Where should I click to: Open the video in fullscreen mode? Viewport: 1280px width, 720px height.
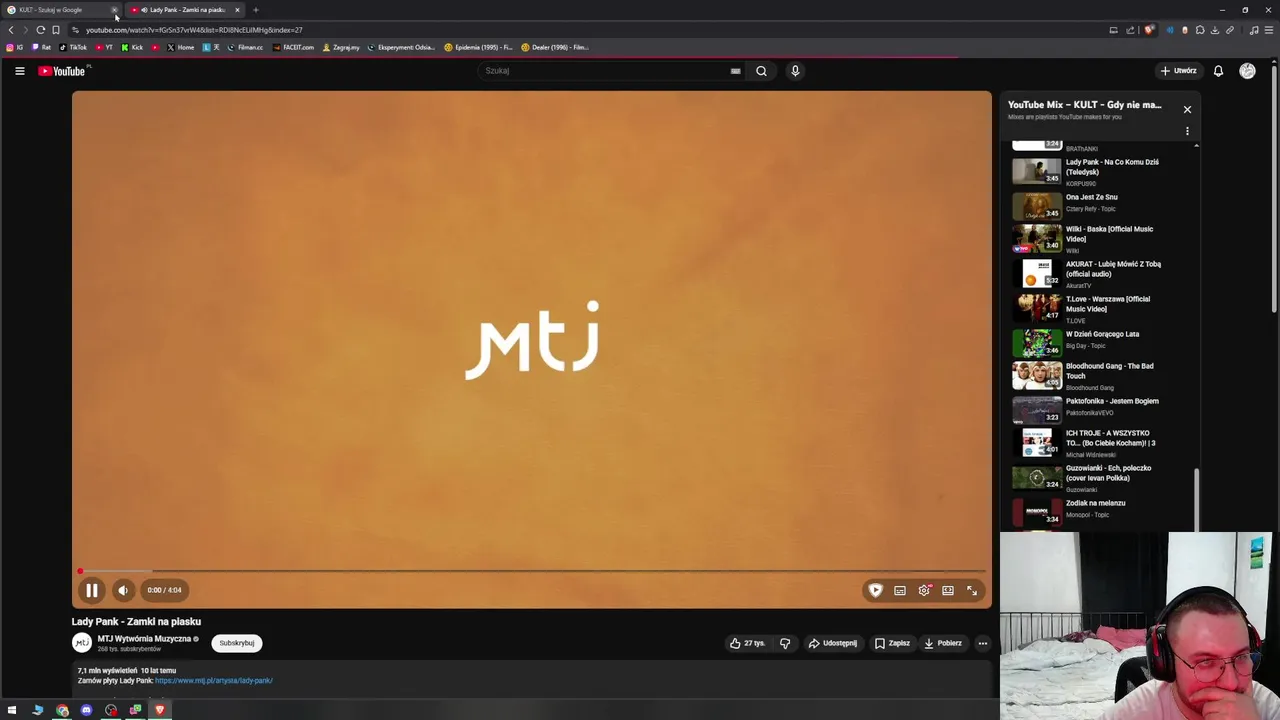(x=972, y=590)
